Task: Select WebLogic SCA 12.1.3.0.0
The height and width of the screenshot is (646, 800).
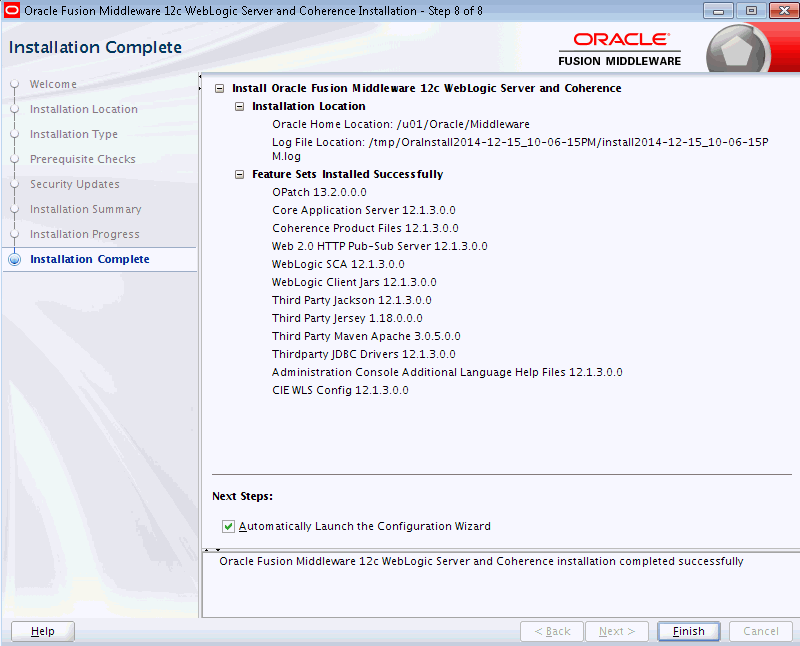Action: tap(338, 264)
